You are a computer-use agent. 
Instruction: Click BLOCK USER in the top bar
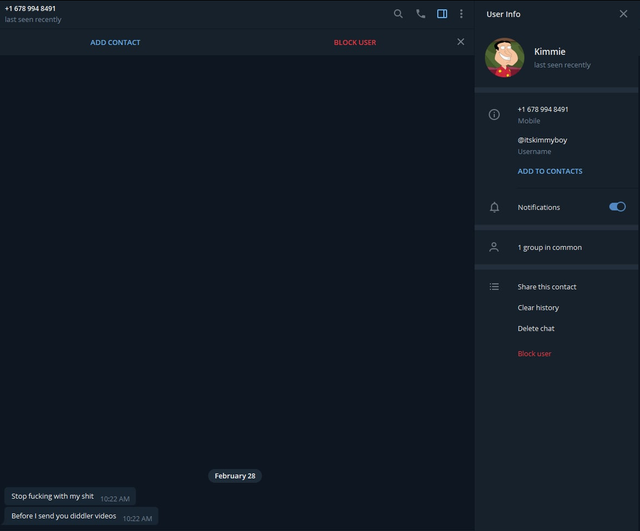pyautogui.click(x=355, y=42)
